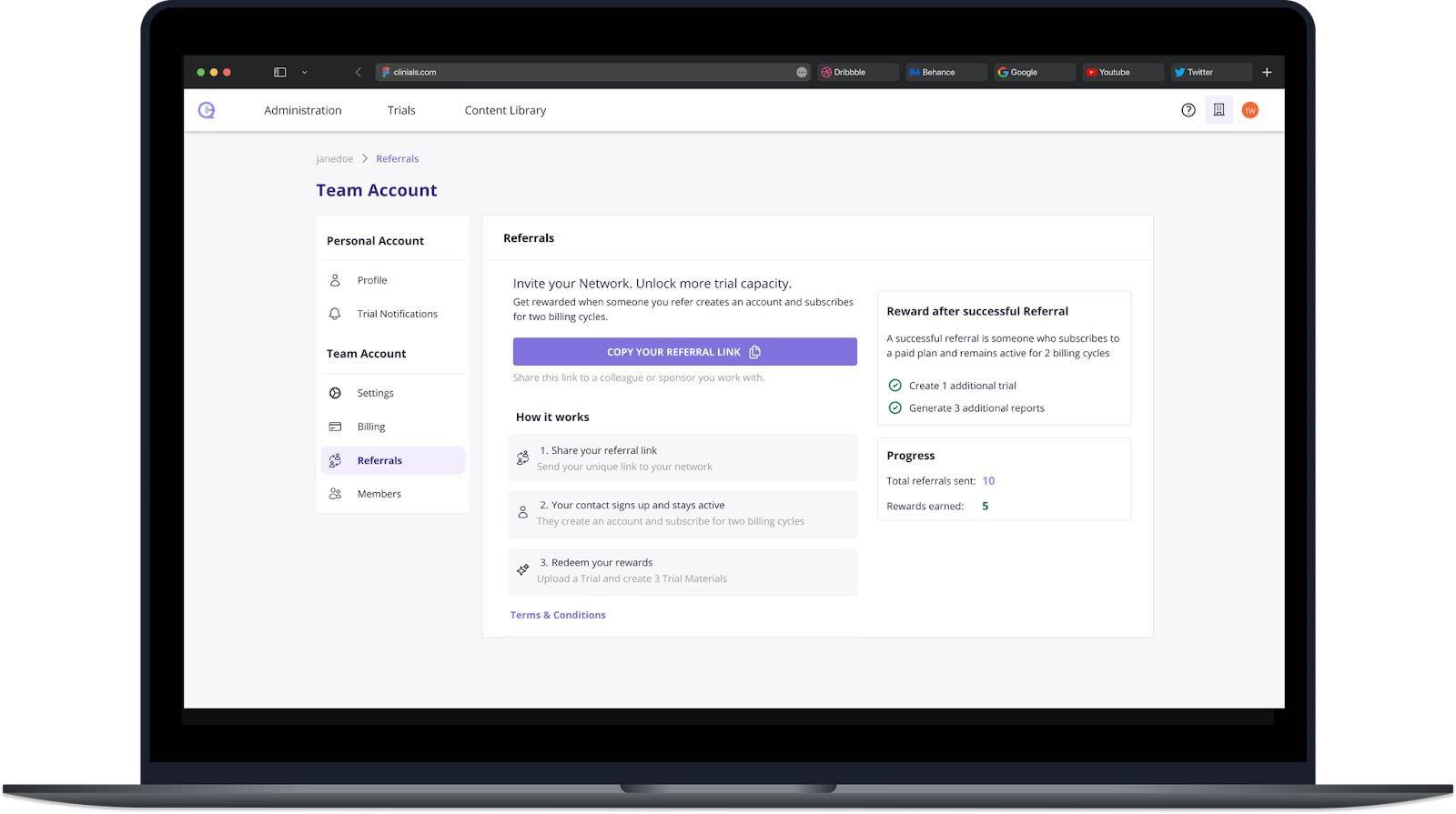
Task: Open Profile in the sidebar
Action: coord(393,280)
